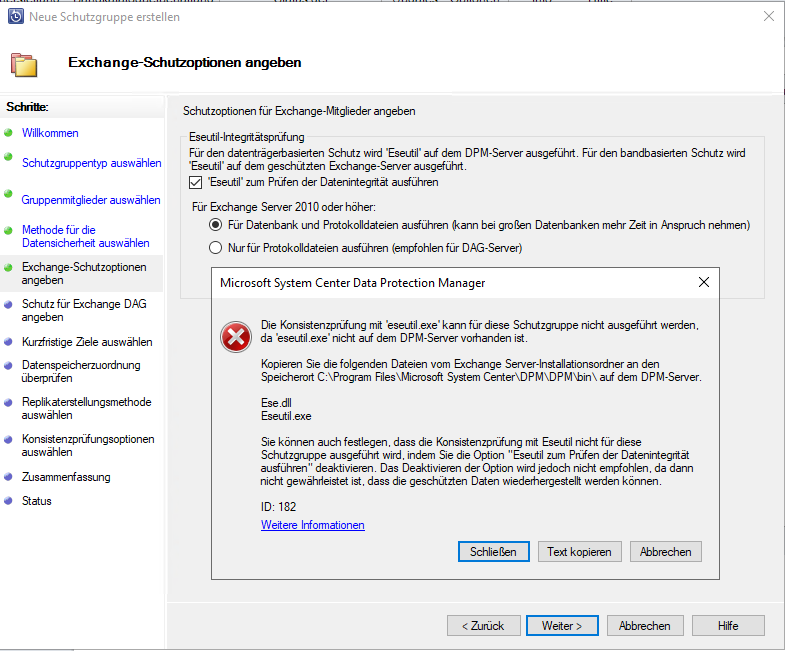Screen dimensions: 785x651
Task: Open Gruppenmitglieder auswählen step
Action: pyautogui.click(x=91, y=200)
